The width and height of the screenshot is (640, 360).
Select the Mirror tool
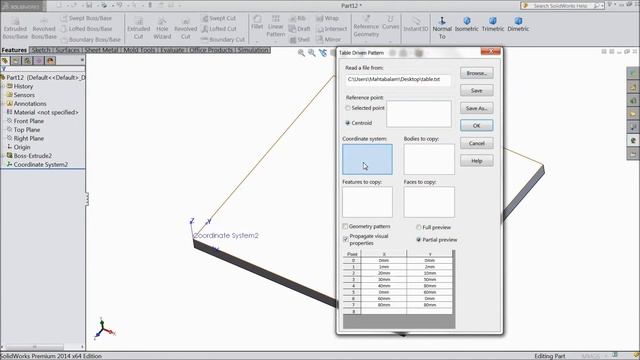pyautogui.click(x=329, y=40)
